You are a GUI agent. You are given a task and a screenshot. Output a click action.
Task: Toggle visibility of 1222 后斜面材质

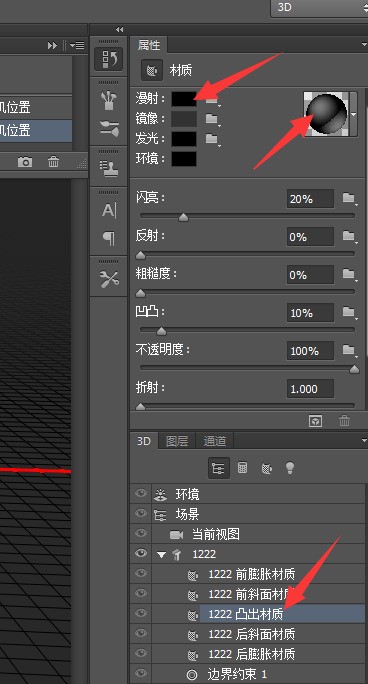coord(141,633)
